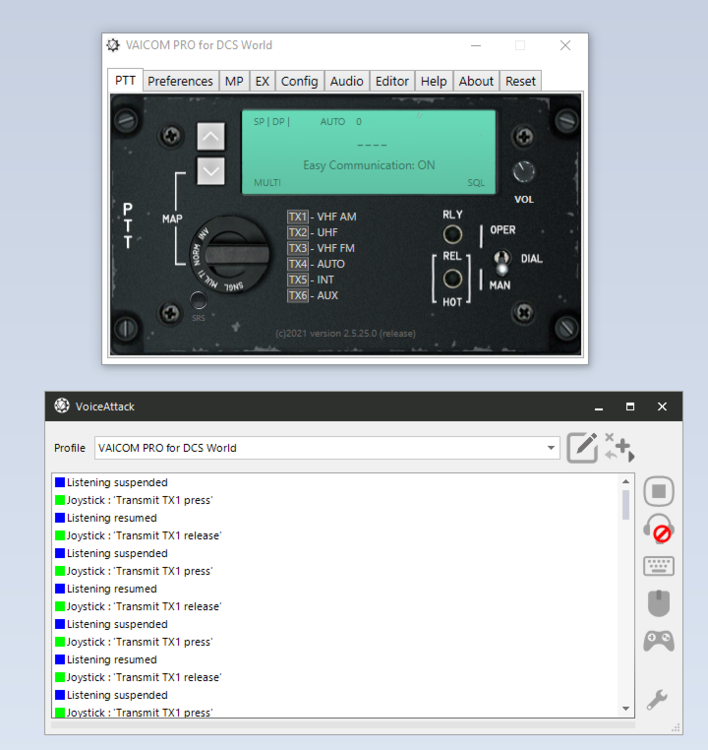Open the edit profile pencil icon

click(582, 448)
